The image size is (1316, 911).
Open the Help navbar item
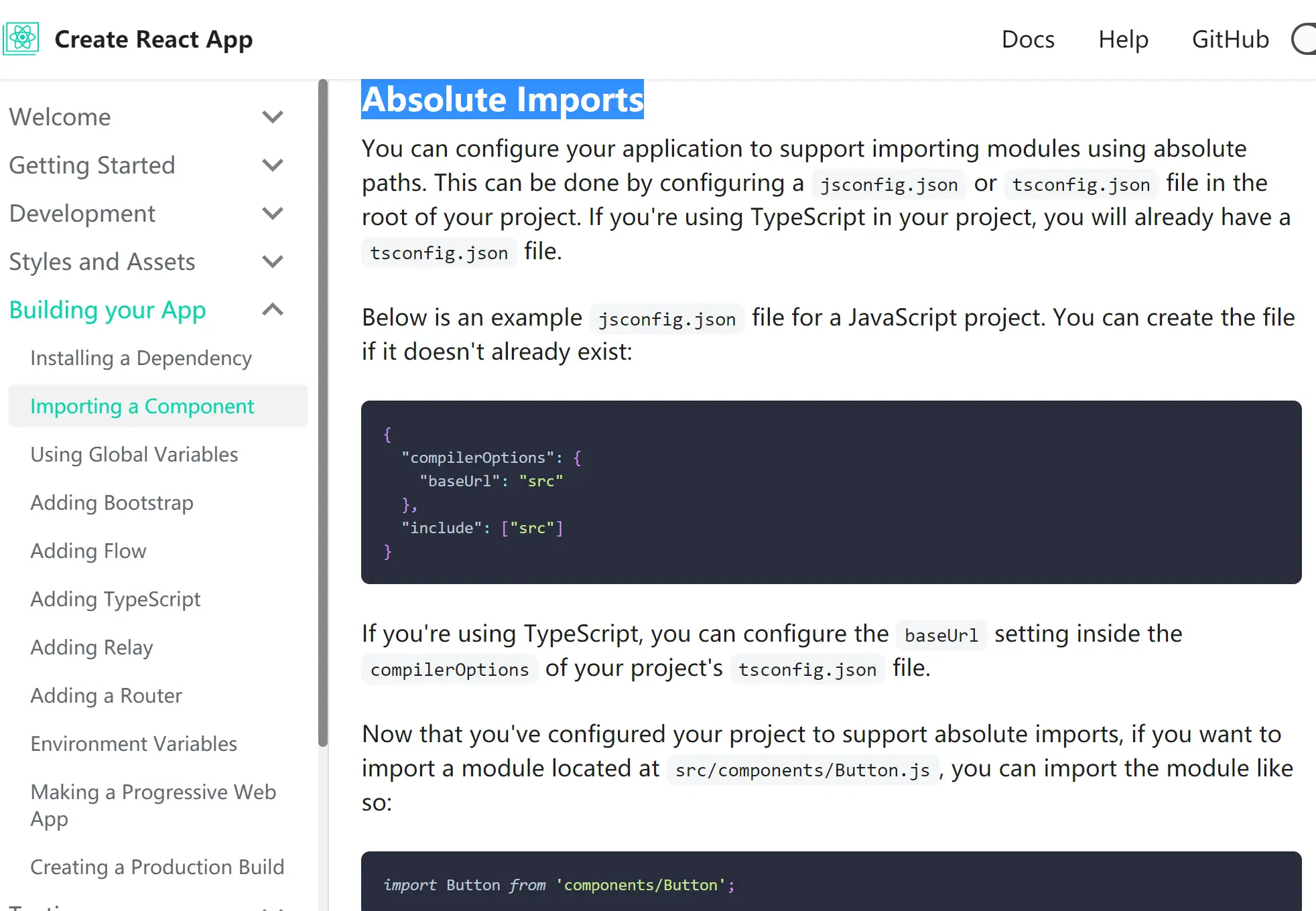1123,40
